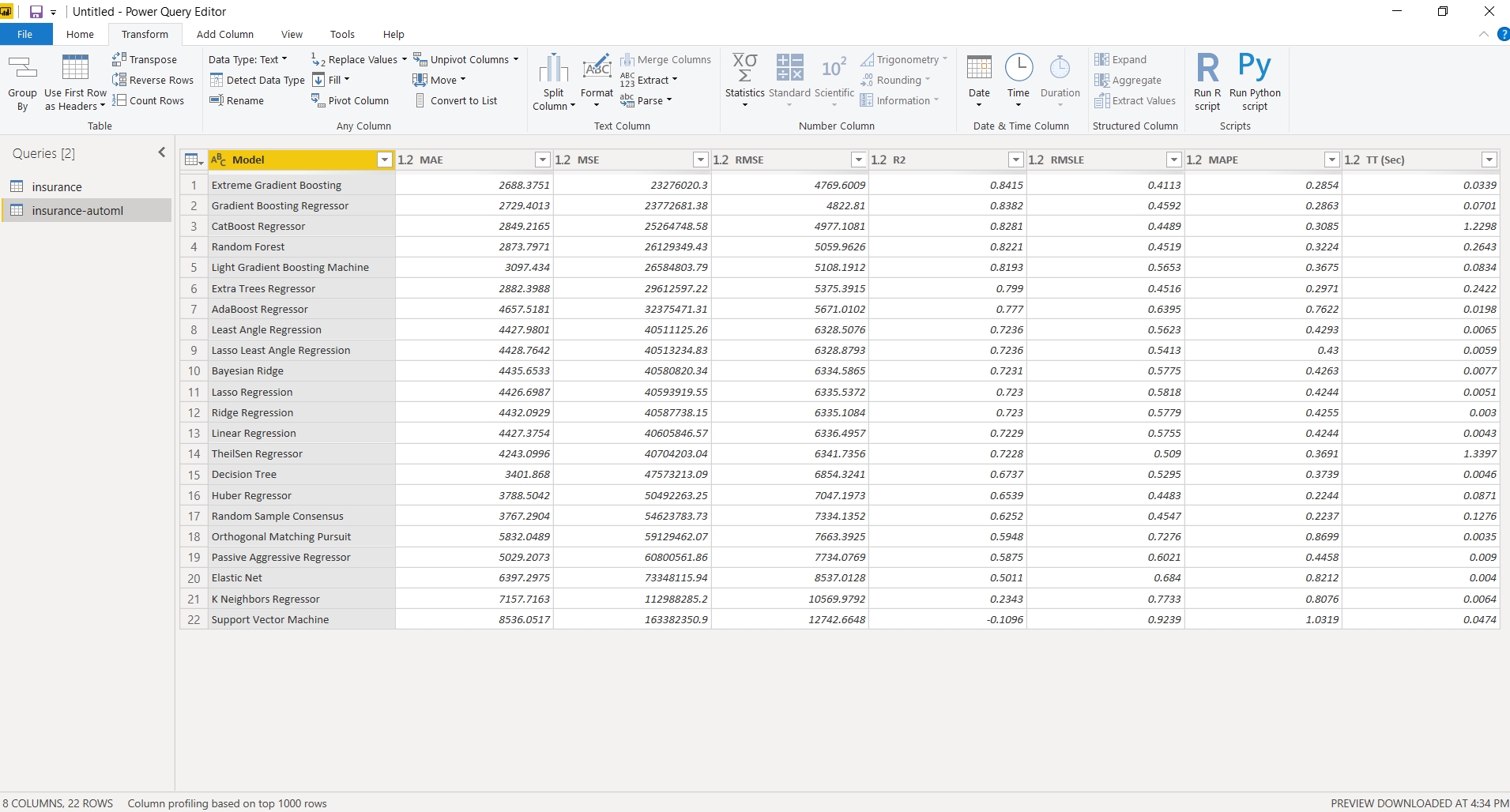Click the Statistics sigma icon
The width and height of the screenshot is (1510, 812).
point(744,69)
